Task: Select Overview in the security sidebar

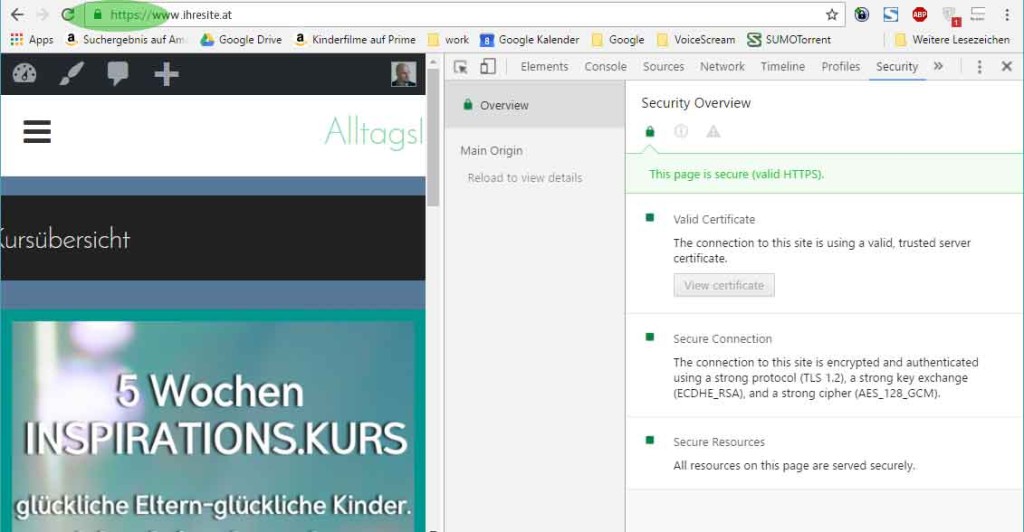Action: tap(535, 105)
